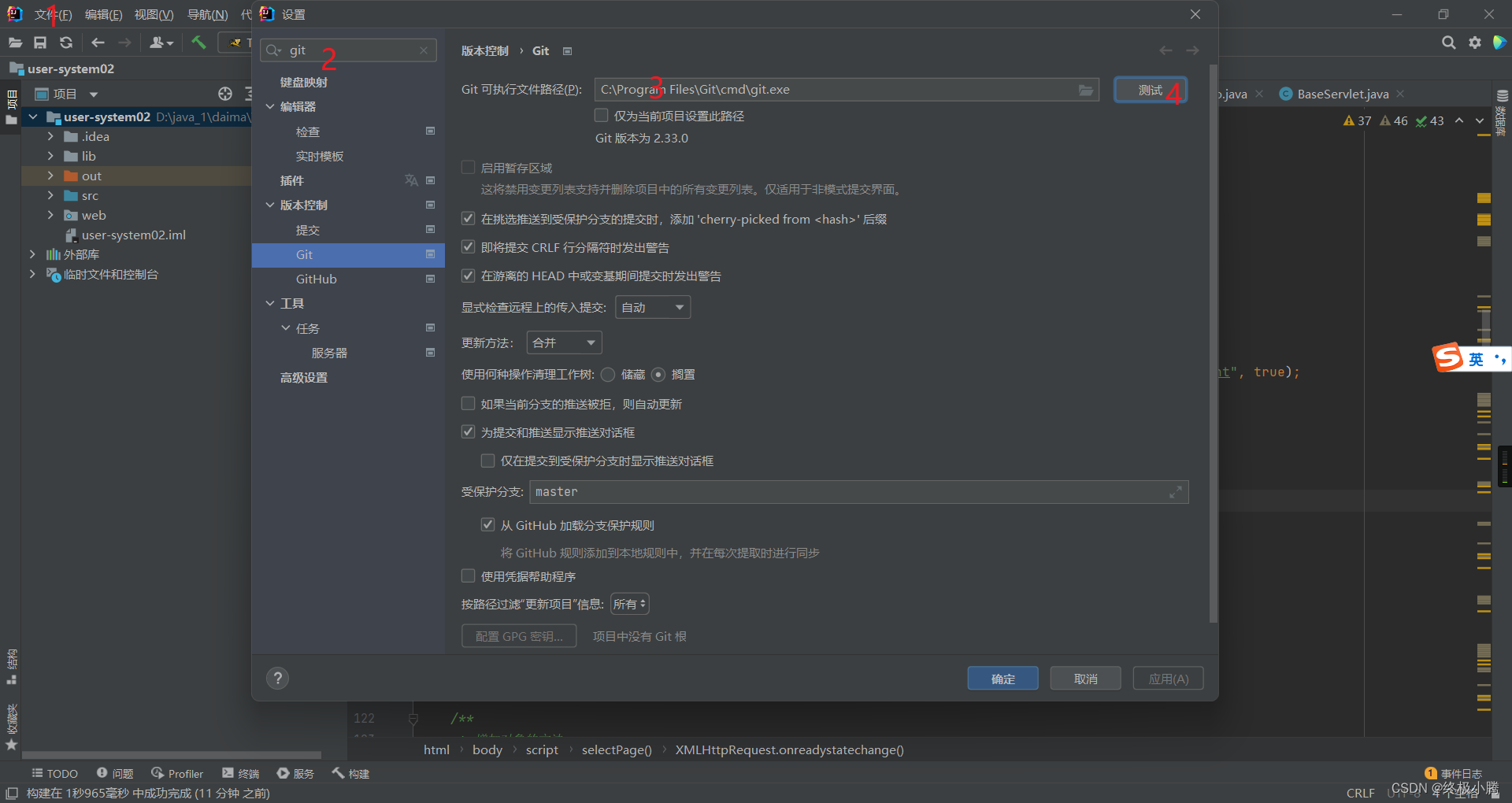Collapse the 任务 settings subgroup

pos(286,328)
